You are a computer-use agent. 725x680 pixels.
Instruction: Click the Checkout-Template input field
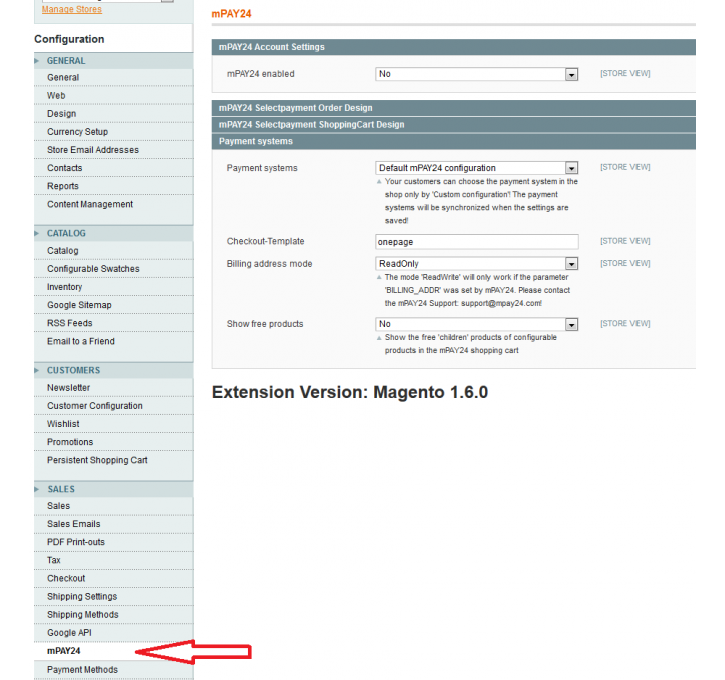pos(477,242)
